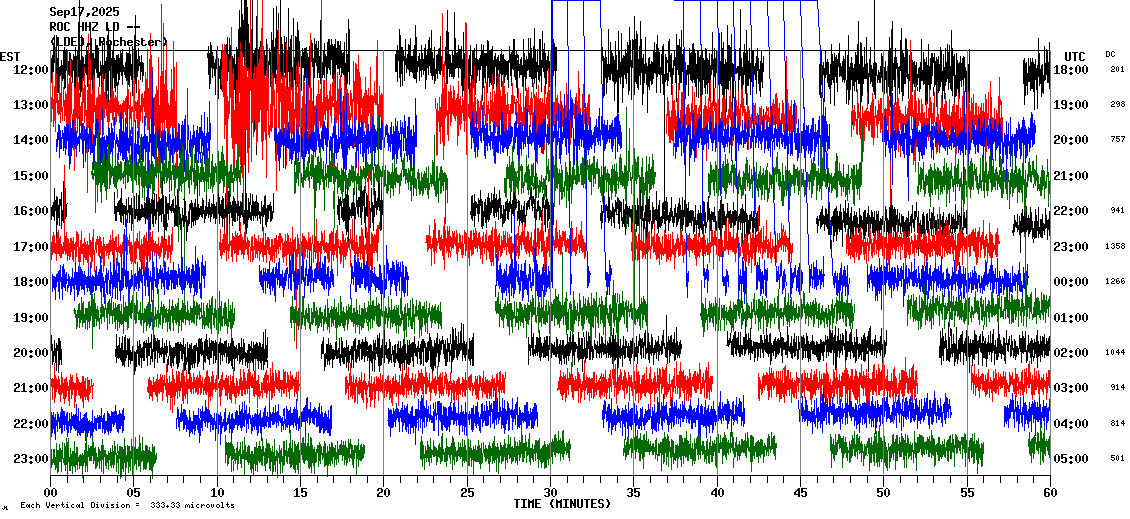This screenshot has height=519, width=1130.
Task: Click the 30 minute axis tick label
Action: pos(550,493)
